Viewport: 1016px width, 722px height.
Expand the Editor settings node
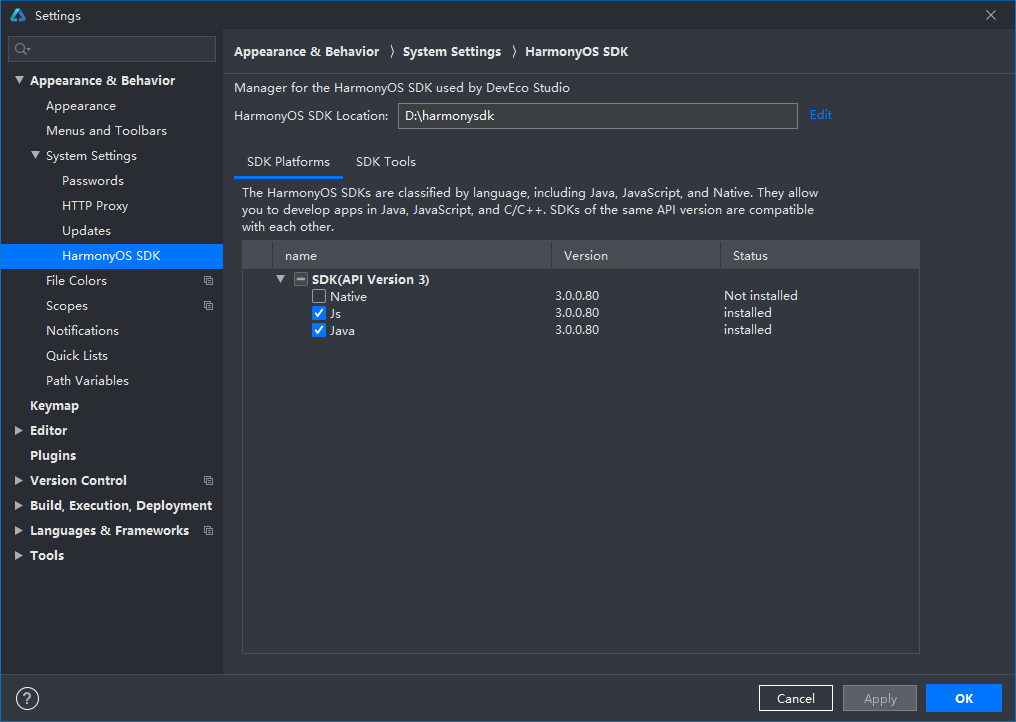(19, 430)
